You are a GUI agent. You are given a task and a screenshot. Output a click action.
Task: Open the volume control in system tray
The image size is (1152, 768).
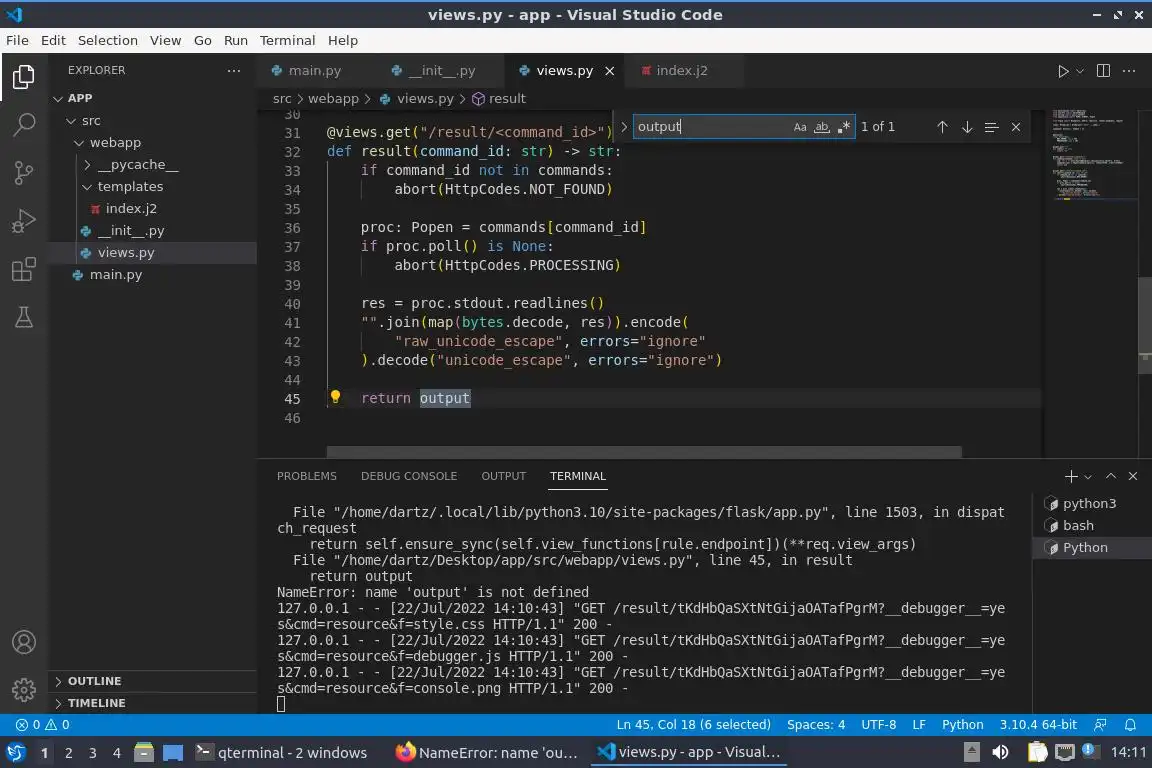(1000, 752)
